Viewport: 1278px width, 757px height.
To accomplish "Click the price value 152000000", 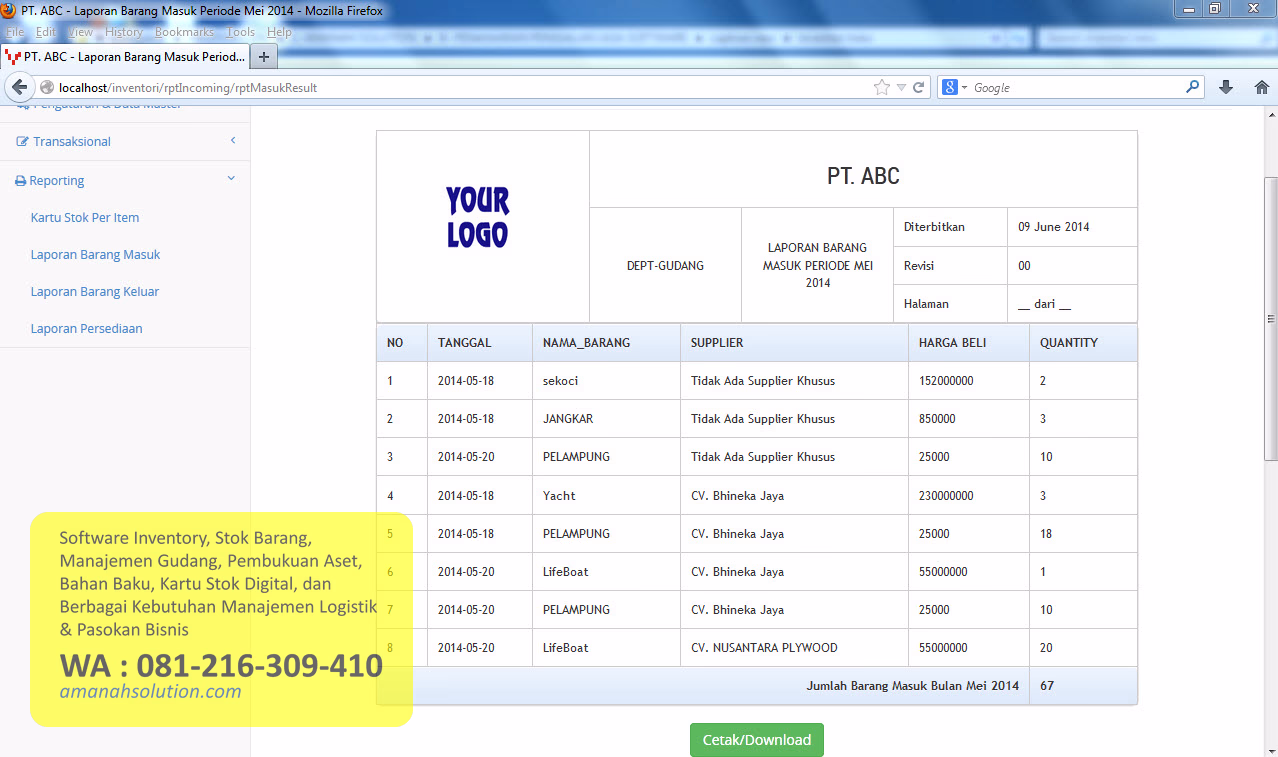I will coord(946,381).
